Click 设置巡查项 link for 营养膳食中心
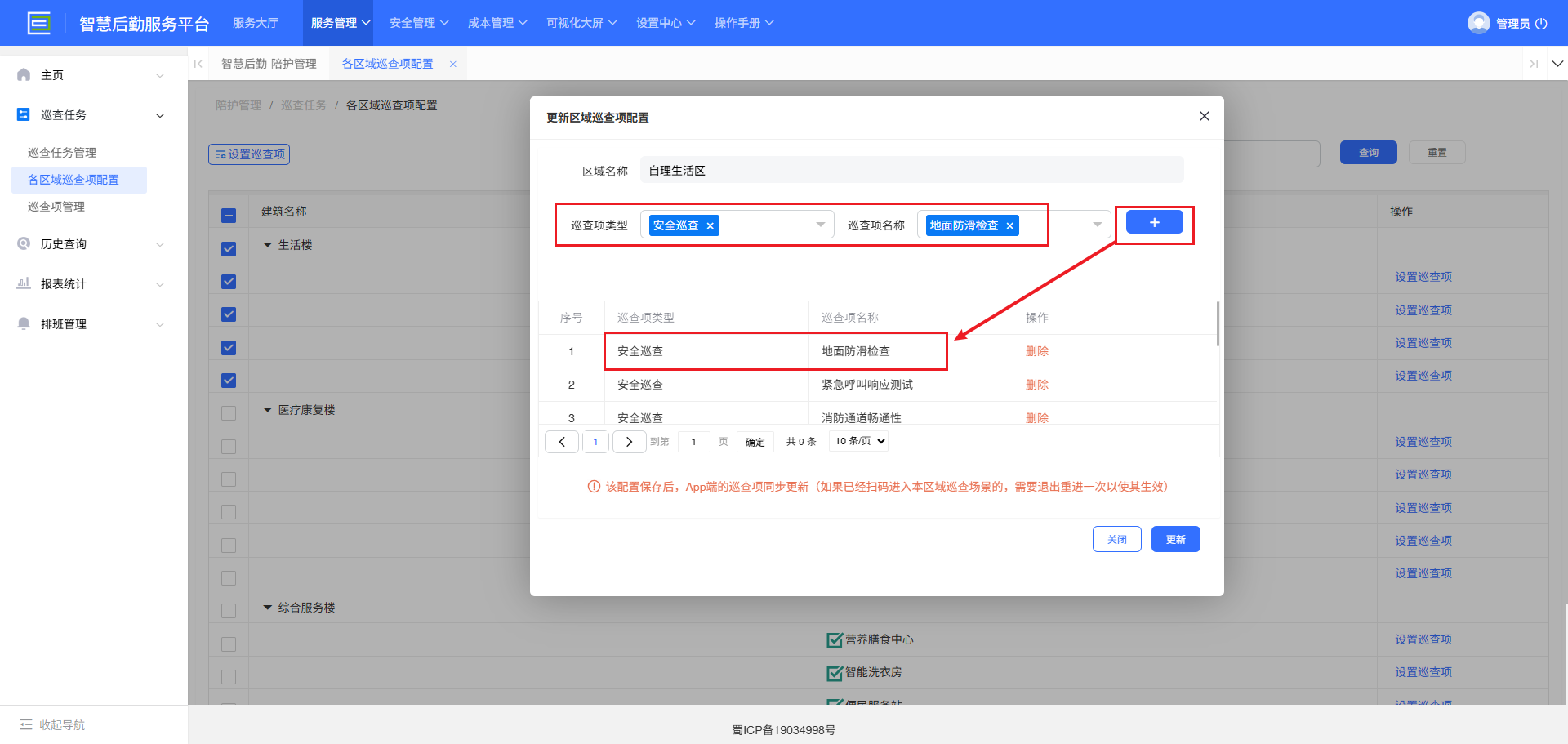 [1423, 639]
